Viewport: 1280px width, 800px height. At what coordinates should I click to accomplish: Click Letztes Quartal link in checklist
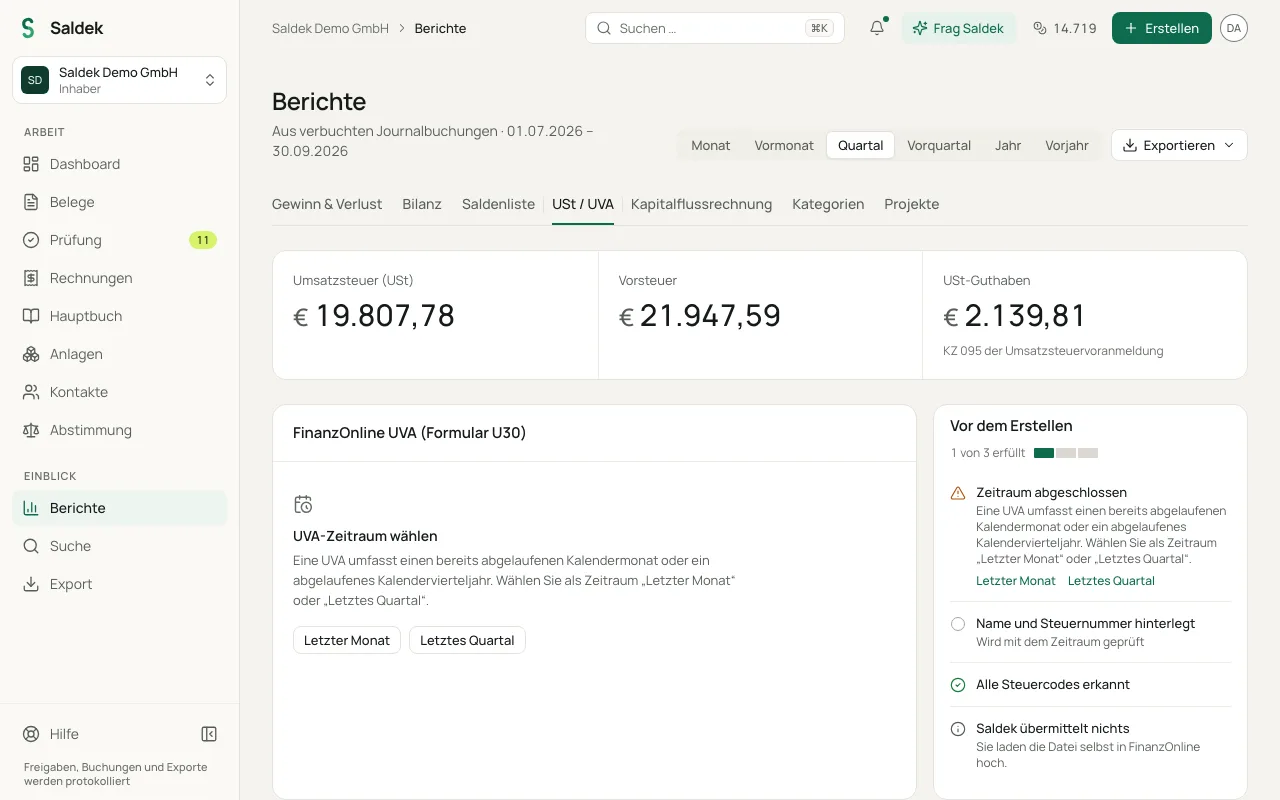click(x=1111, y=581)
